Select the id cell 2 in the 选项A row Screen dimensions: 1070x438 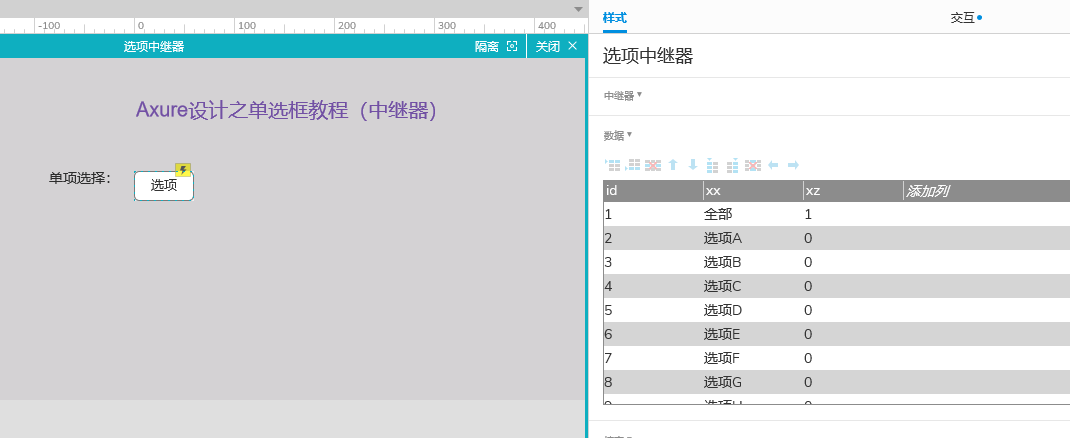pyautogui.click(x=653, y=238)
